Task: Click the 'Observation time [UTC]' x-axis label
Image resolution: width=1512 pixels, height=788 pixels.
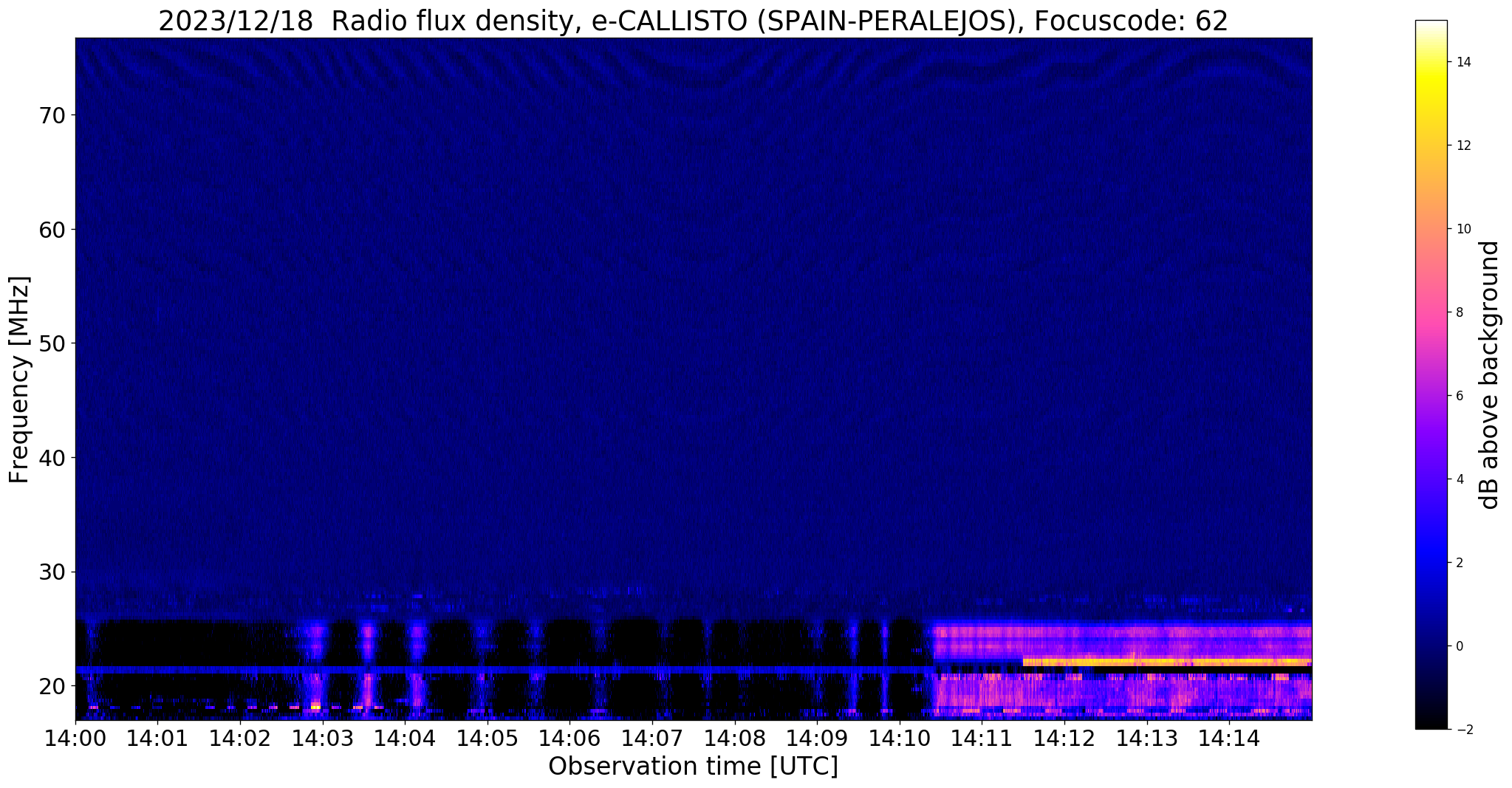Action: tap(693, 767)
